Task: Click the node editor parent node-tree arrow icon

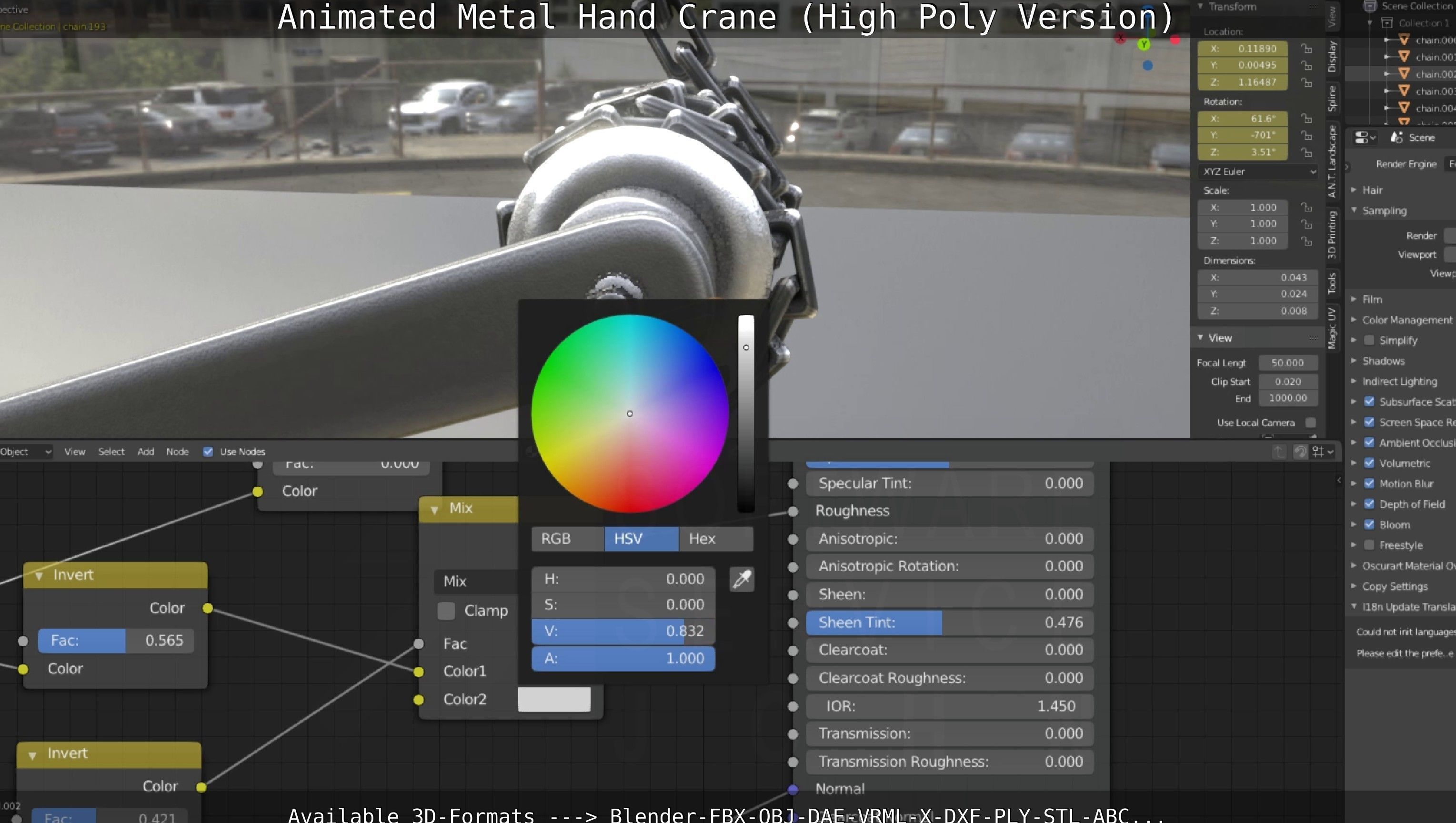Action: [x=1278, y=452]
